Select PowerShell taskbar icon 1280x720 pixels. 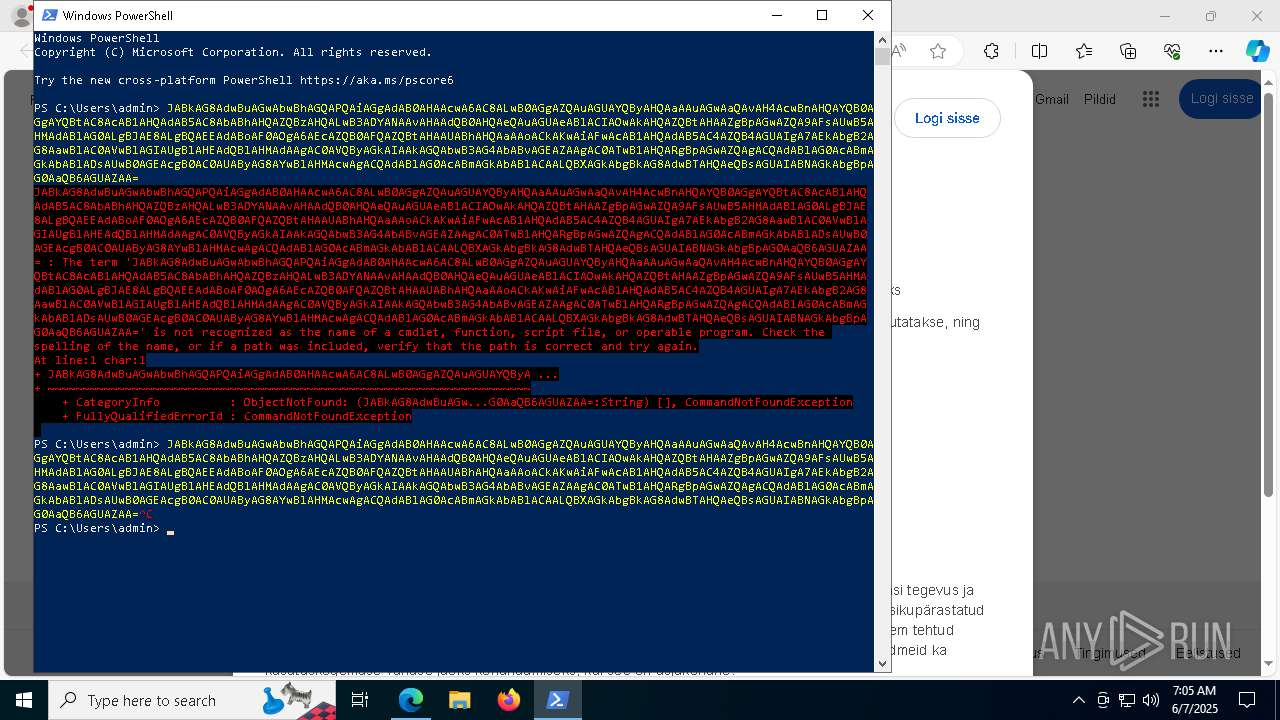click(x=557, y=700)
